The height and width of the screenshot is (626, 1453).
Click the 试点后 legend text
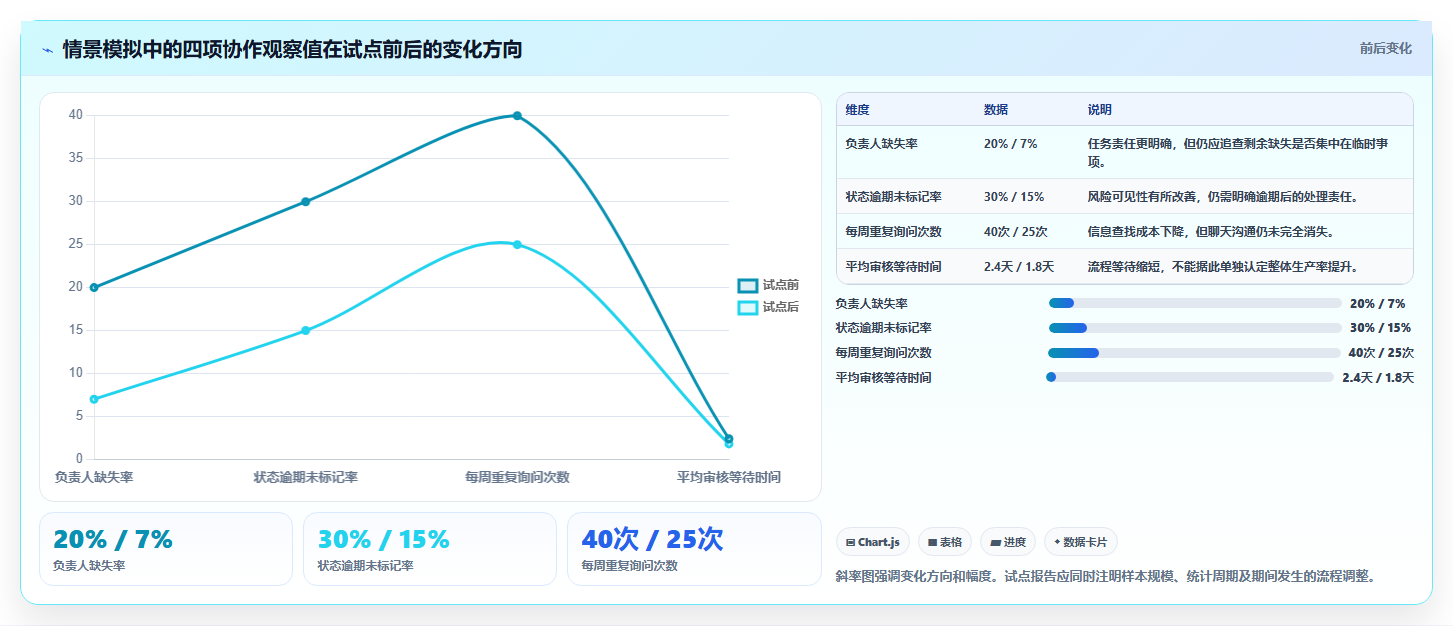tap(781, 308)
